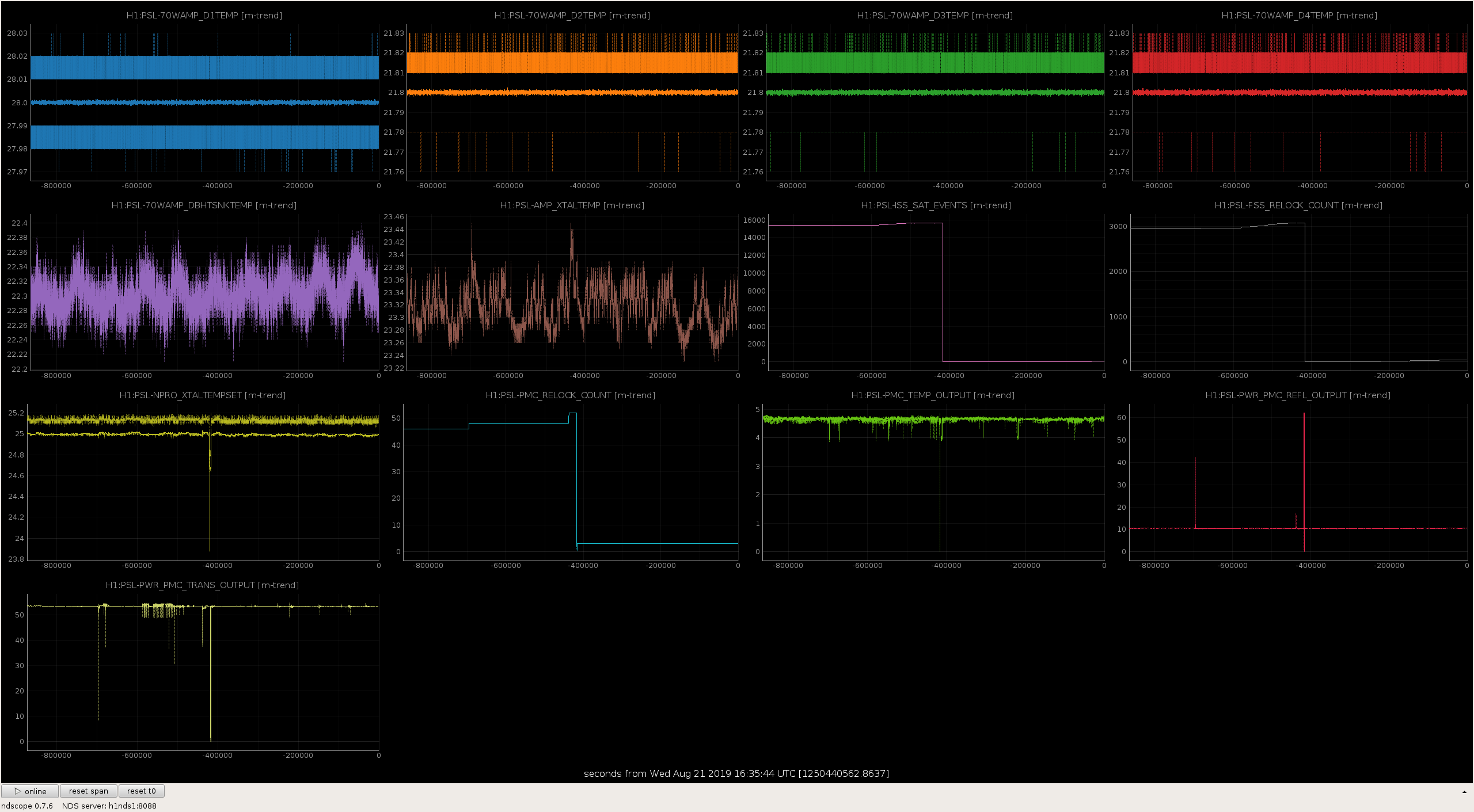Click inside the blue D1TEMP plot area

204,102
